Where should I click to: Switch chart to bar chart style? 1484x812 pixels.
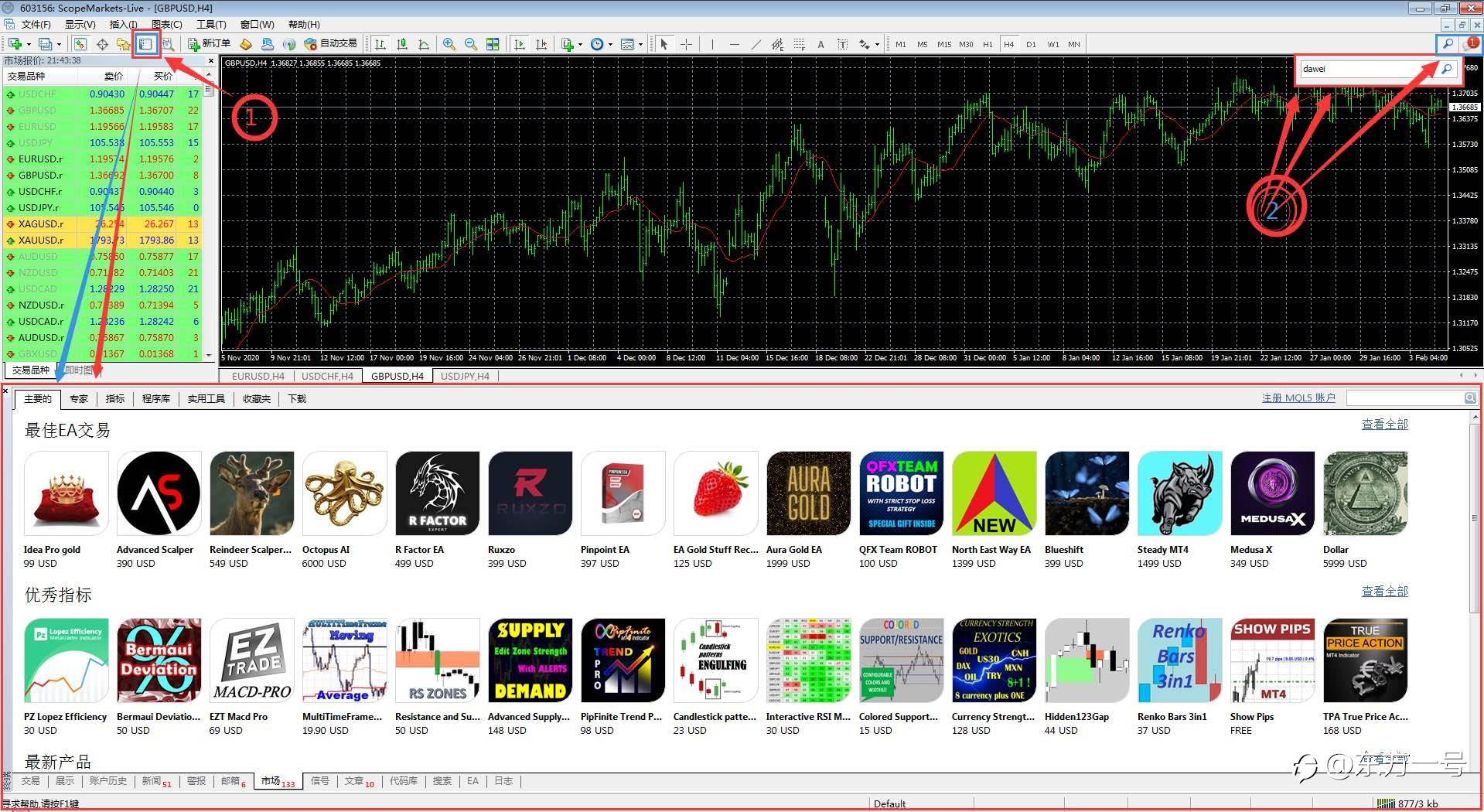pyautogui.click(x=380, y=44)
